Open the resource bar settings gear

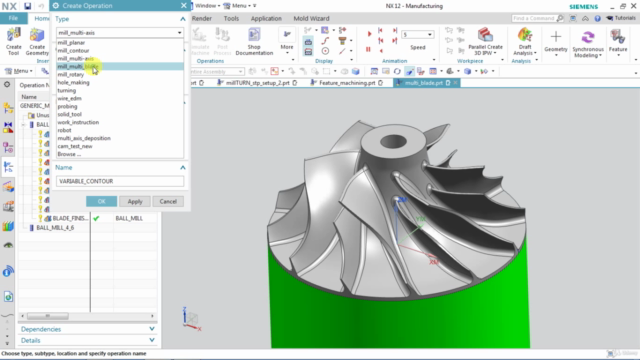[x=7, y=84]
